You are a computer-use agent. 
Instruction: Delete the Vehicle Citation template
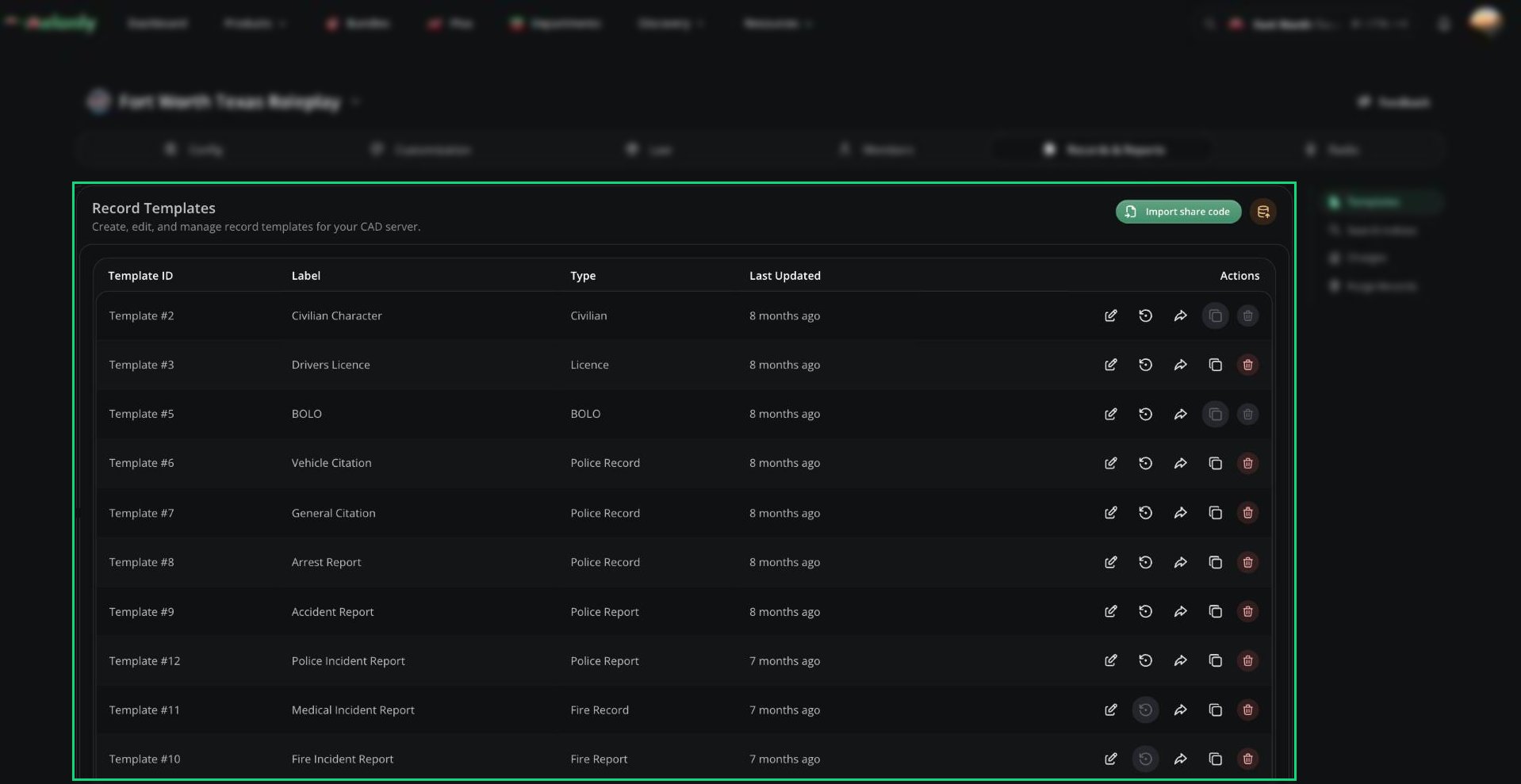coord(1248,463)
